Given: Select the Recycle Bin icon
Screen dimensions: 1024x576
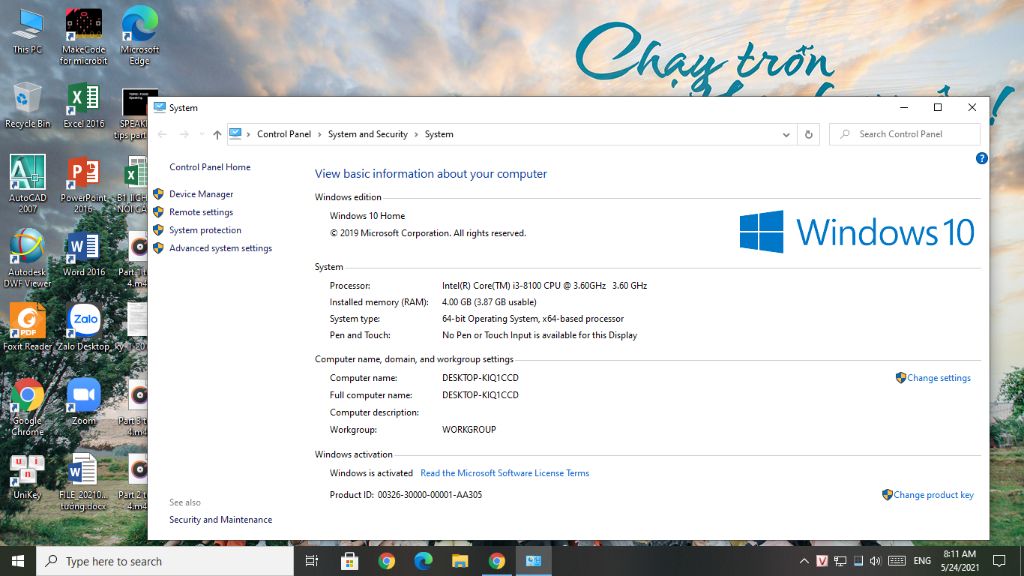Looking at the screenshot, I should (27, 105).
